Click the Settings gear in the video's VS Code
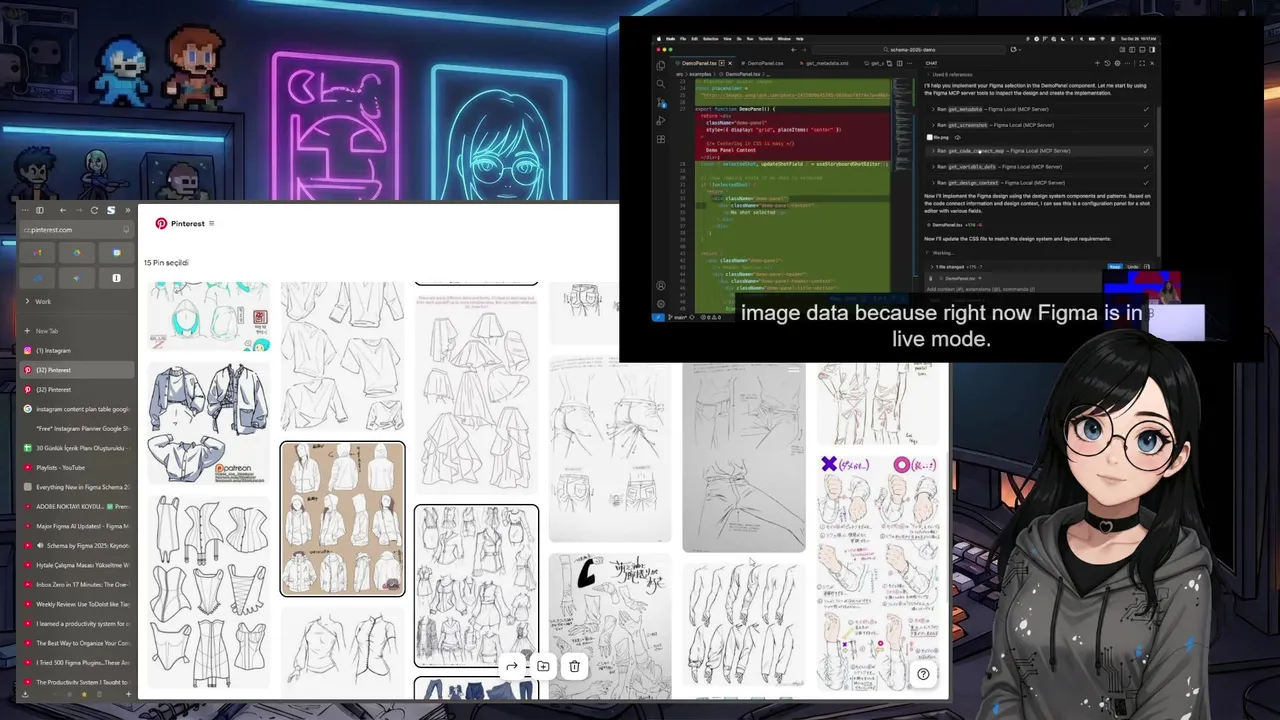This screenshot has width=1280, height=720. click(x=660, y=303)
